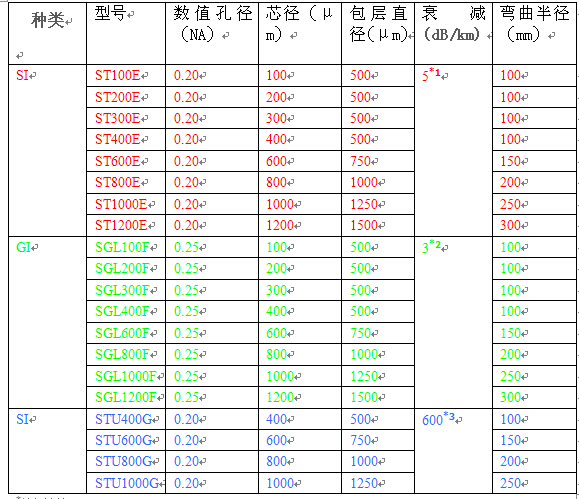Click the red 5*1 attenuation cell
Viewport: 579px width, 499px height.
pos(453,150)
